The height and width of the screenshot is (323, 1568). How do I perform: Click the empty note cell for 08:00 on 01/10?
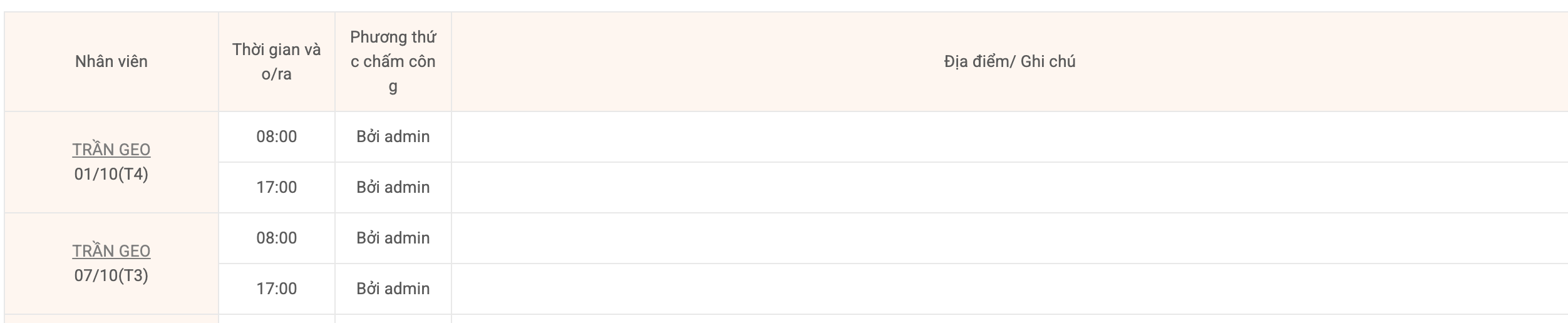tap(1009, 136)
